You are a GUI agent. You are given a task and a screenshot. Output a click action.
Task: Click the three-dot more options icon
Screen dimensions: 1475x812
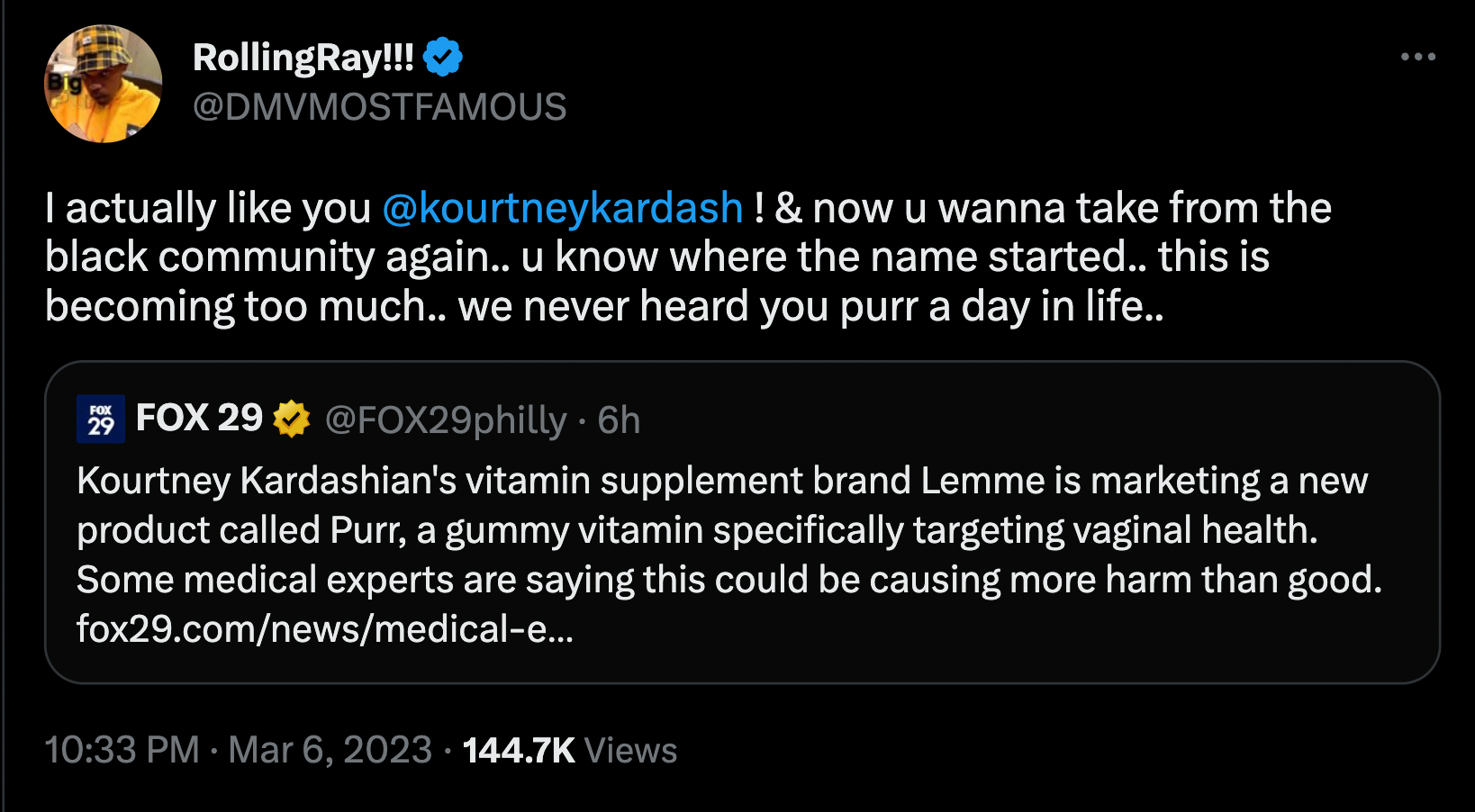(x=1419, y=56)
